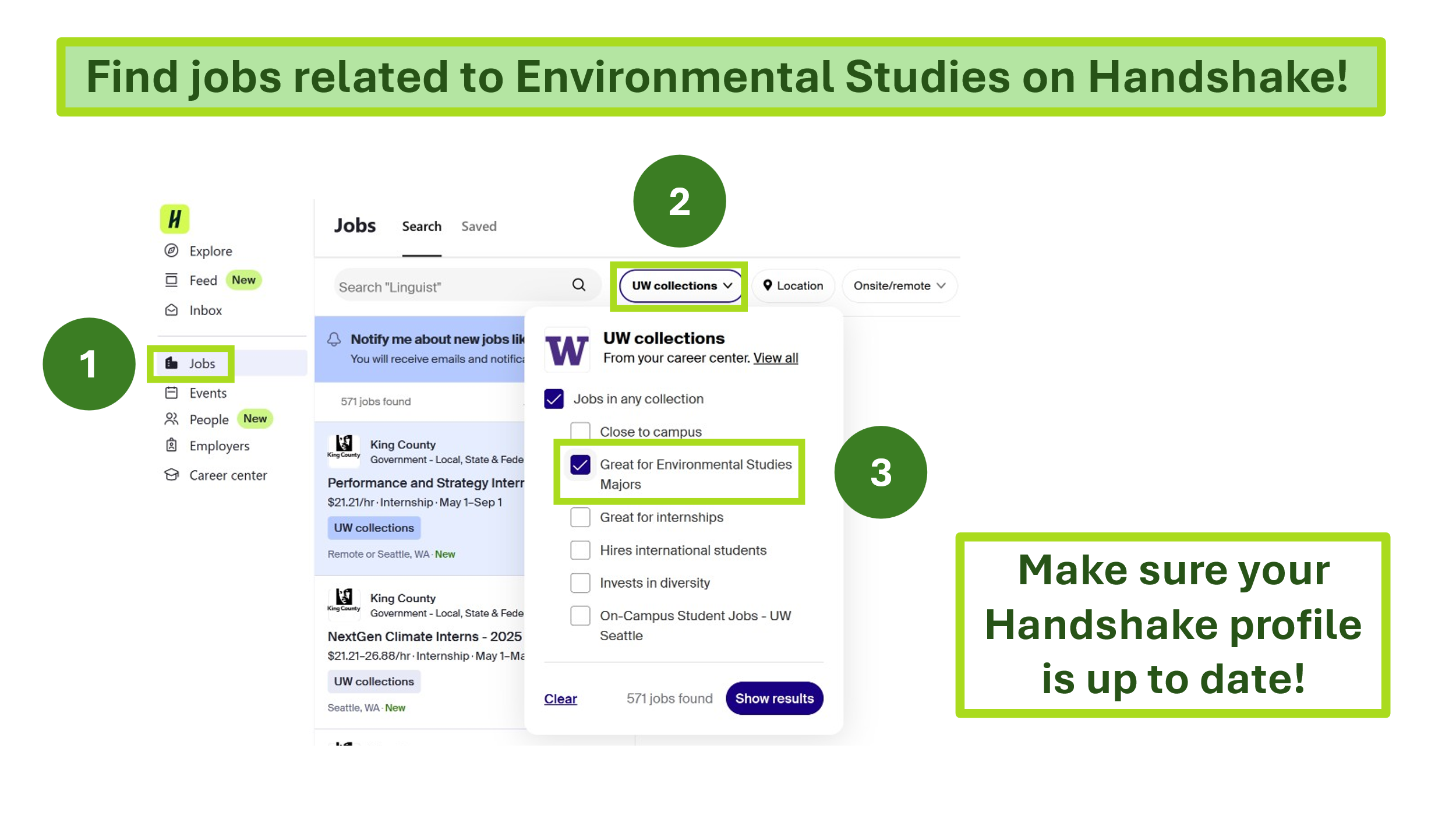
Task: Toggle the Jobs in any collection checkbox
Action: 554,399
